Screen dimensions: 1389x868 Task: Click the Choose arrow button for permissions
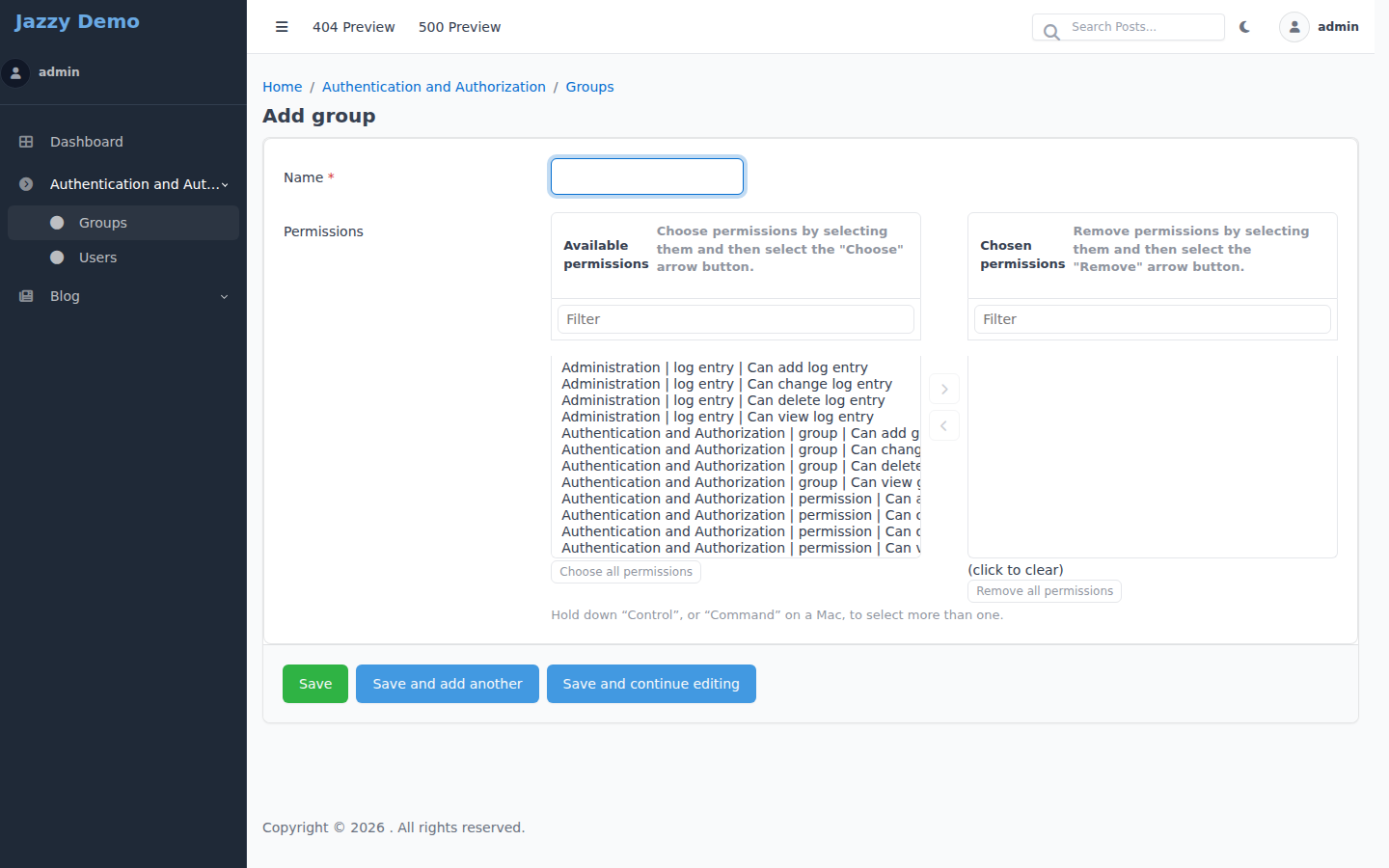coord(944,390)
